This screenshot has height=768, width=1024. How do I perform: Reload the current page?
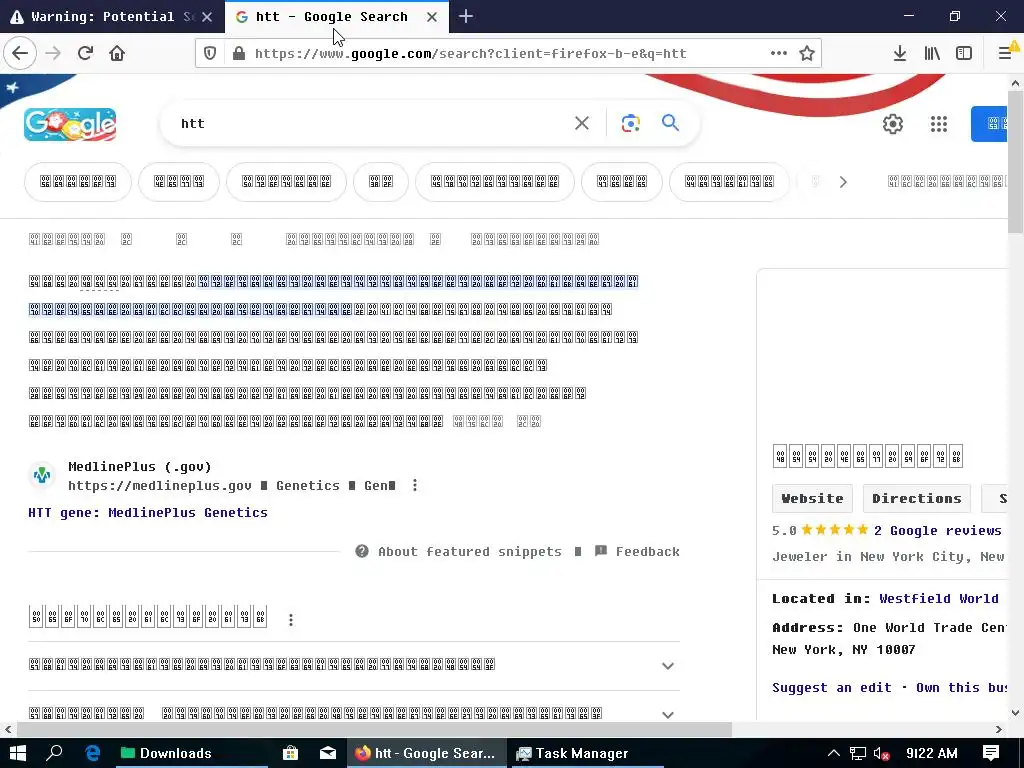[85, 53]
